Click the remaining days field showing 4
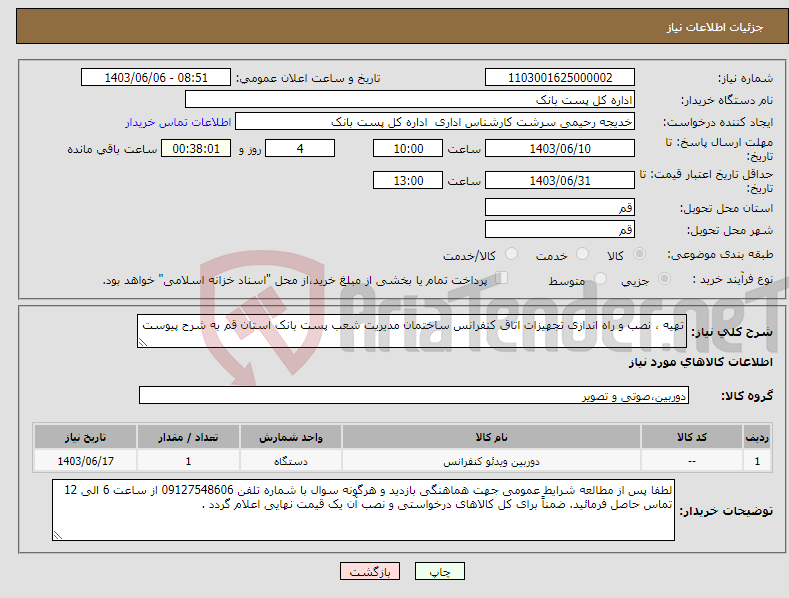Image resolution: width=789 pixels, height=598 pixels. click(x=300, y=148)
